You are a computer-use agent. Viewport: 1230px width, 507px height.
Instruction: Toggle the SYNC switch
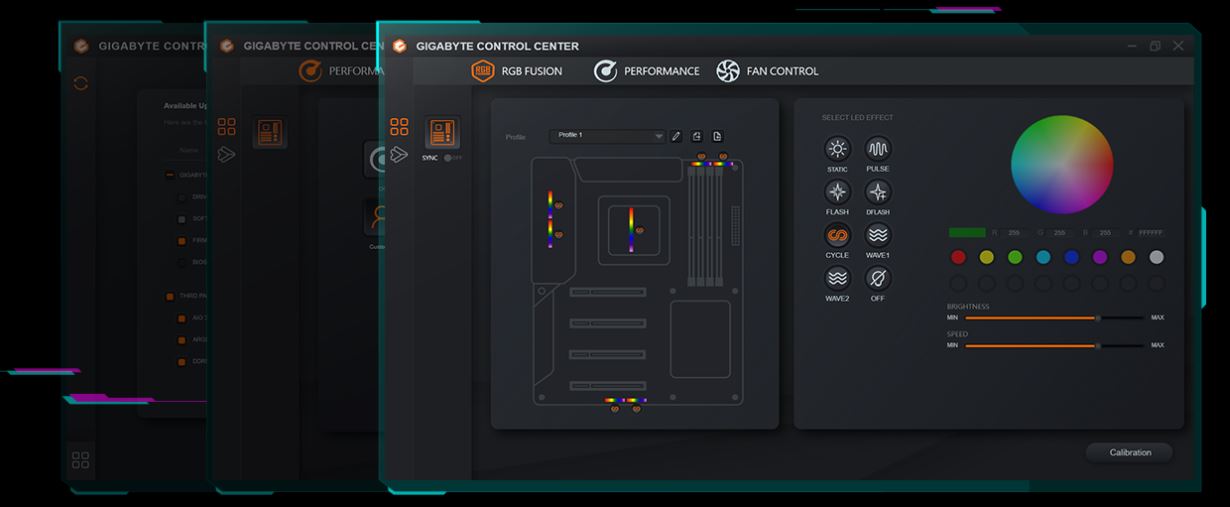click(453, 158)
